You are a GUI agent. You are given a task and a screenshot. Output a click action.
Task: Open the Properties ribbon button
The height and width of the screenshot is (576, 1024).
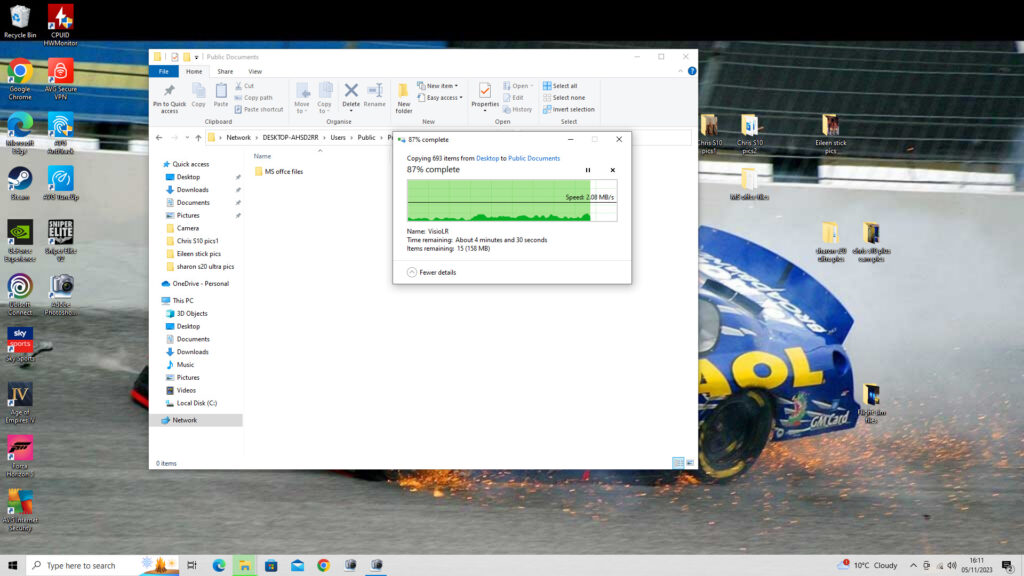pos(485,94)
